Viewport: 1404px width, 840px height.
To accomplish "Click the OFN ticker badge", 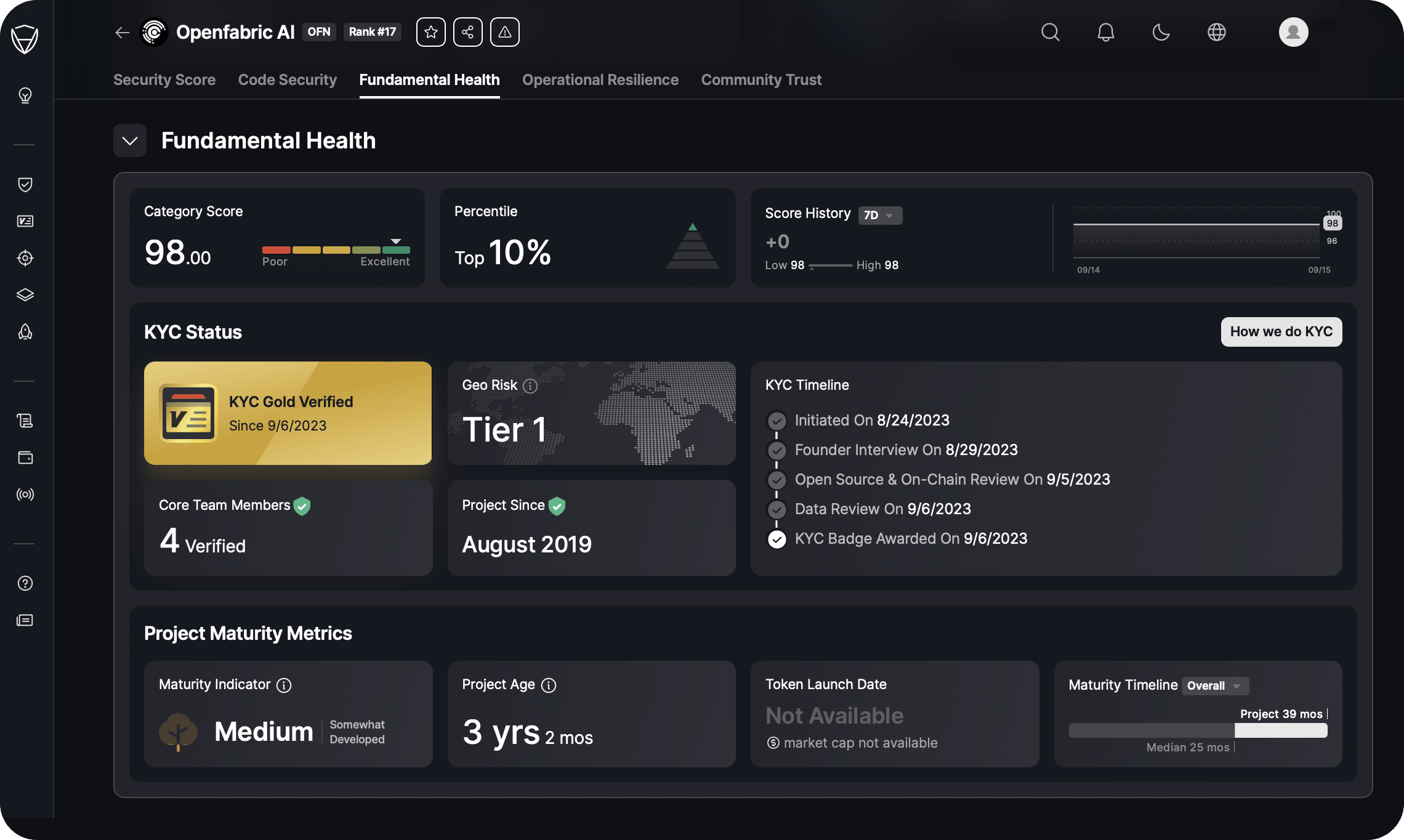I will 319,32.
